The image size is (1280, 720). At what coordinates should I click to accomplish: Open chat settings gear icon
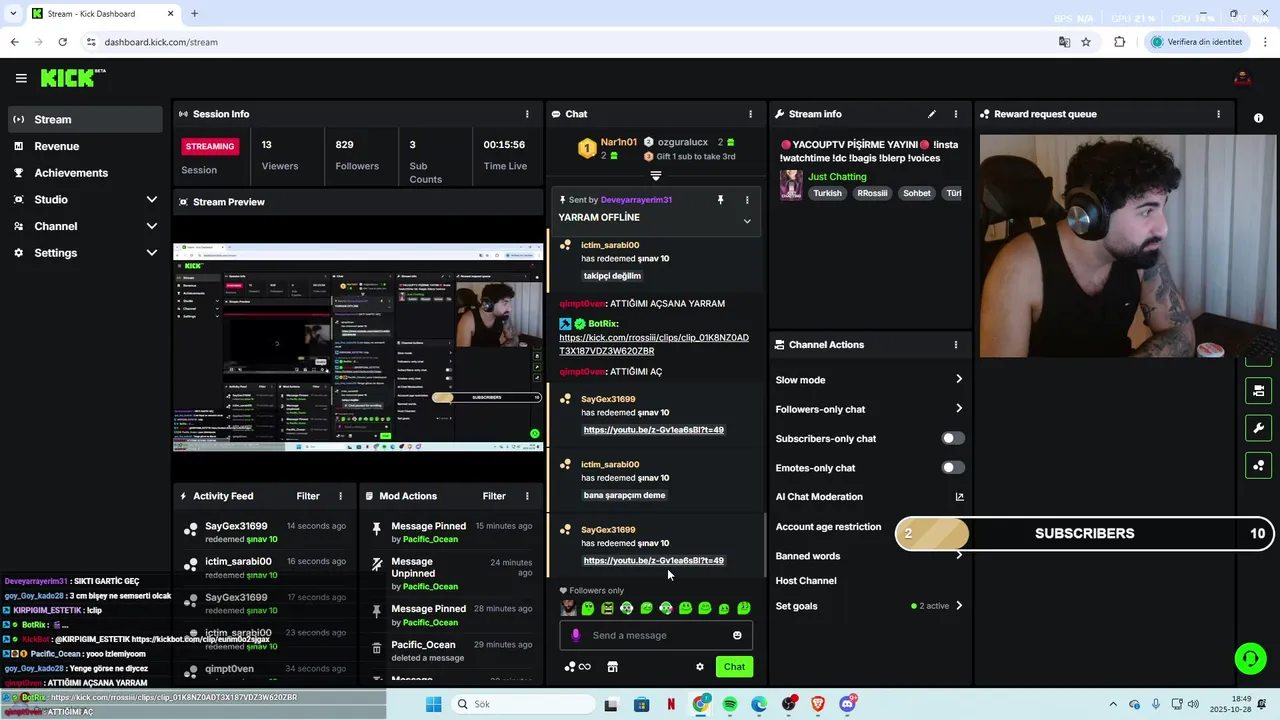pos(700,667)
